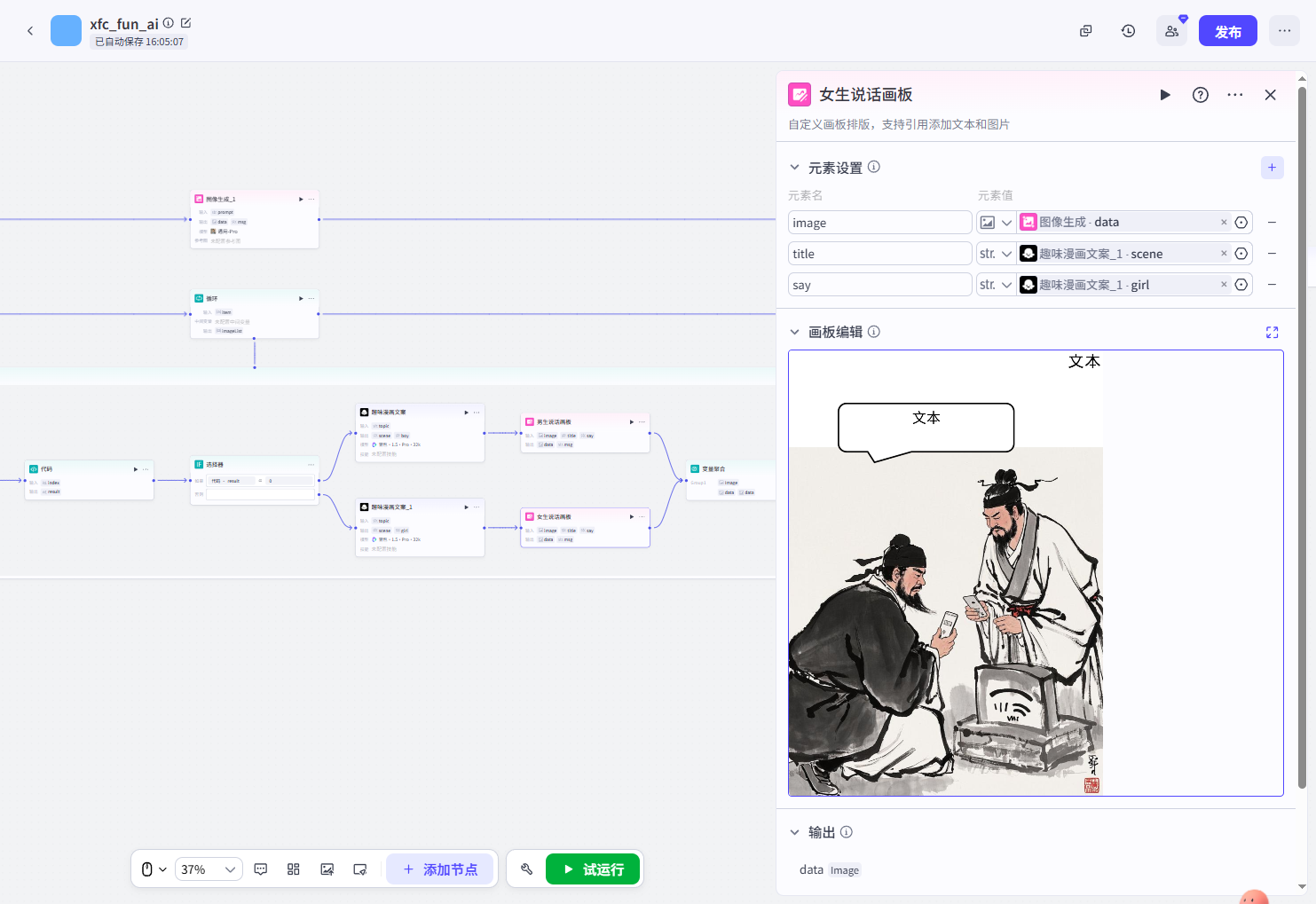Open the wrench debug tool icon
This screenshot has width=1316, height=904.
click(526, 869)
